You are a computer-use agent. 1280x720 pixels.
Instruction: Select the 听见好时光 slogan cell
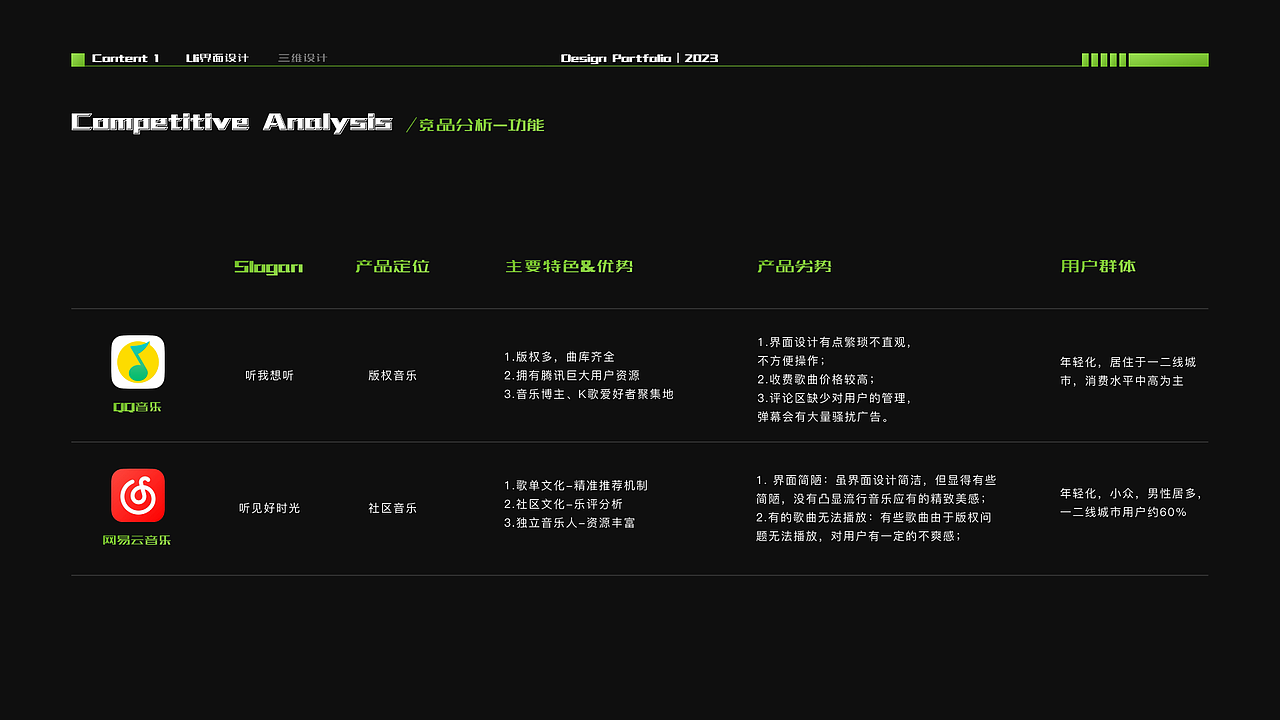270,508
